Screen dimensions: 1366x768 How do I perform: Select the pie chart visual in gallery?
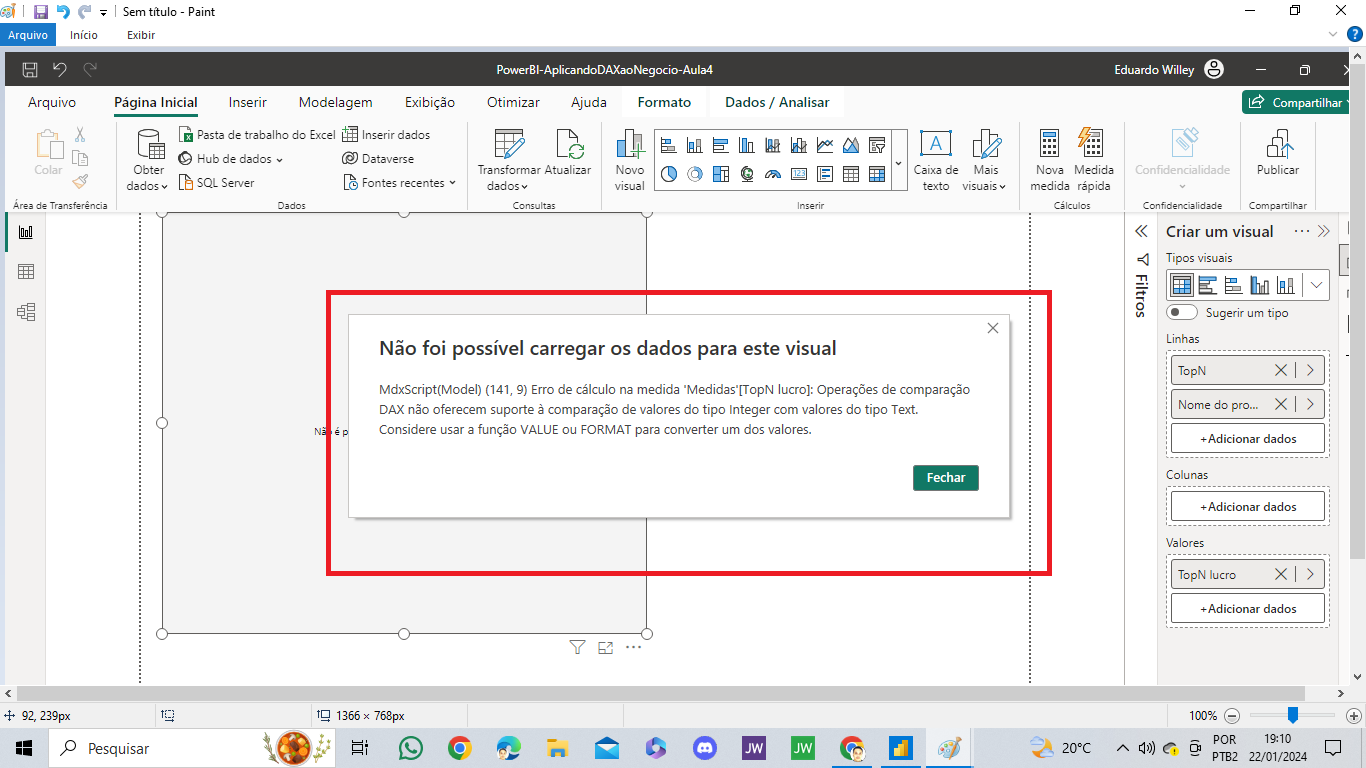[x=669, y=174]
